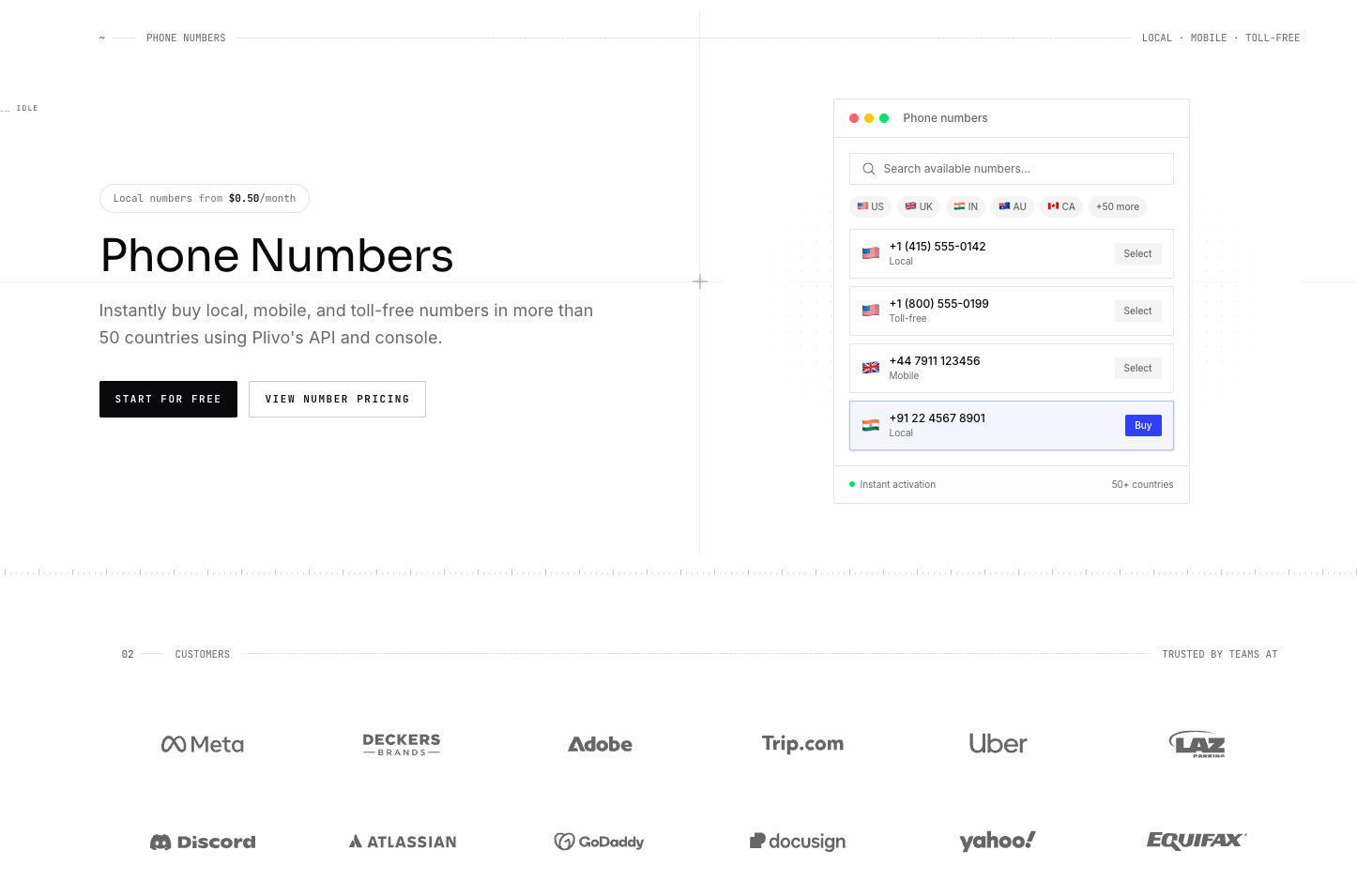Focus the Search available numbers field
Image resolution: width=1357 pixels, height=896 pixels.
coord(1012,169)
